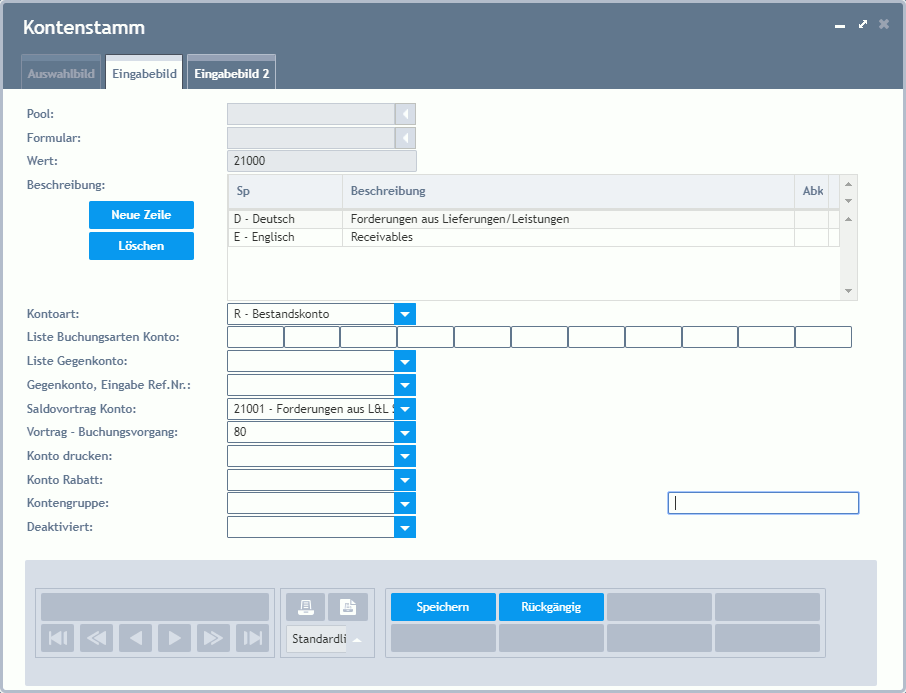906x693 pixels.
Task: Close the Kontenstamm window
Action: pyautogui.click(x=884, y=24)
